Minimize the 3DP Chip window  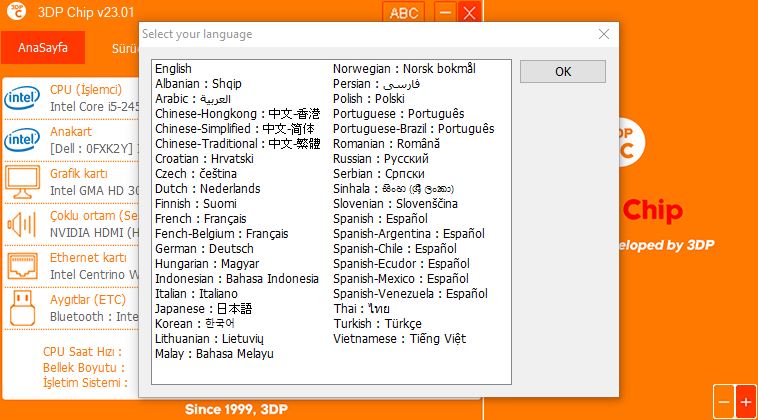point(445,12)
